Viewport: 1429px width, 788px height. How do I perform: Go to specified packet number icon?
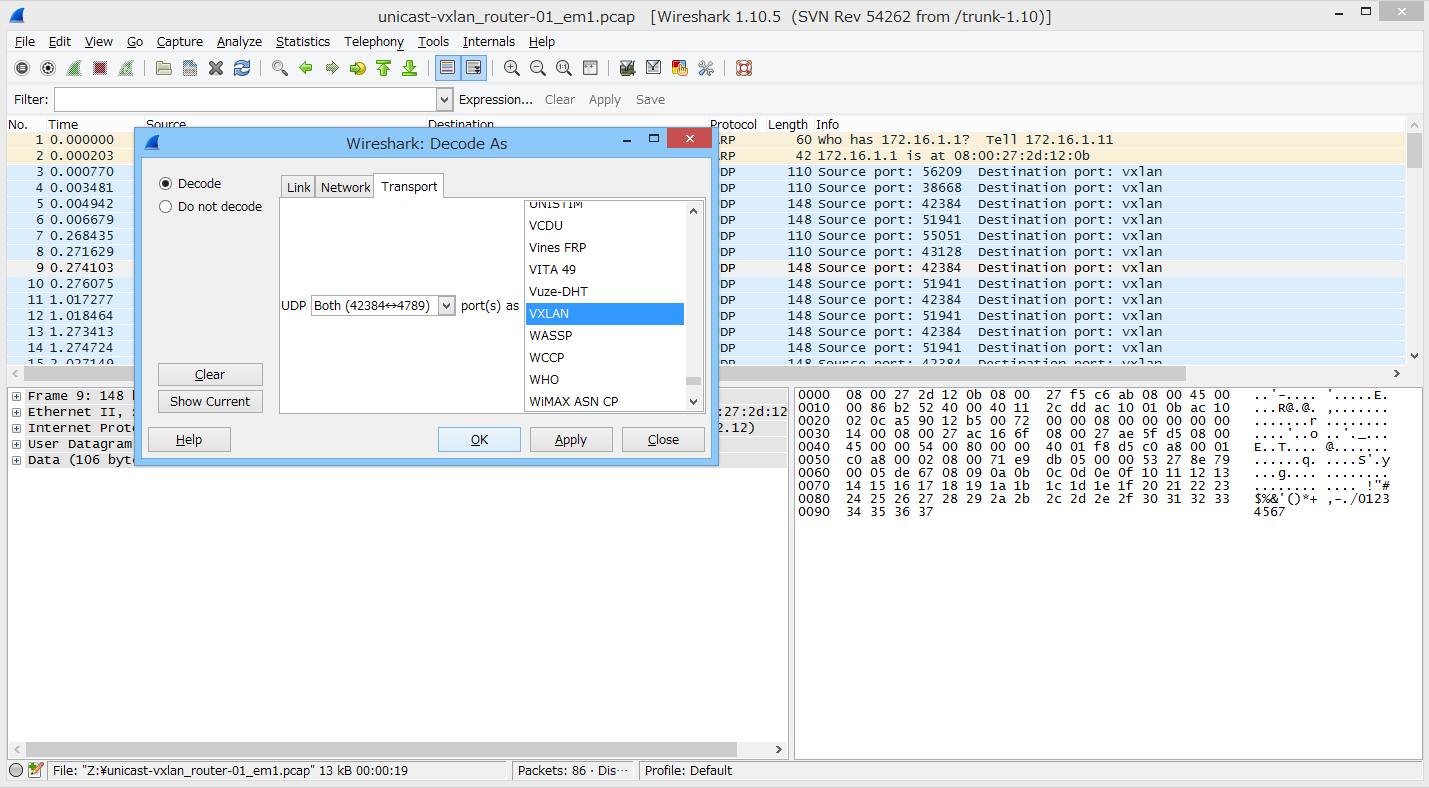pyautogui.click(x=358, y=68)
